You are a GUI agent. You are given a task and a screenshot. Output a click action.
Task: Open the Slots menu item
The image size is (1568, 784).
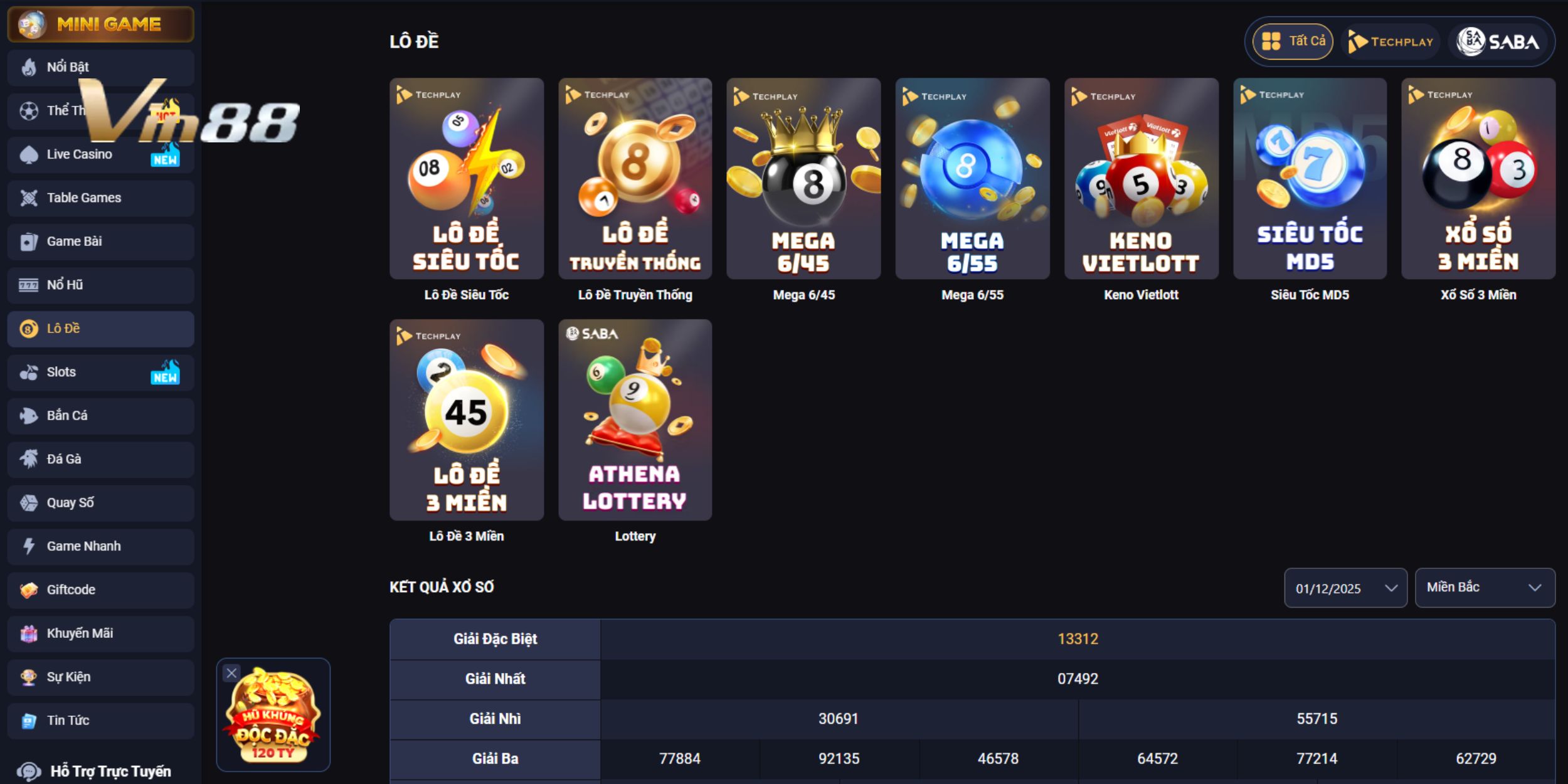tap(100, 373)
